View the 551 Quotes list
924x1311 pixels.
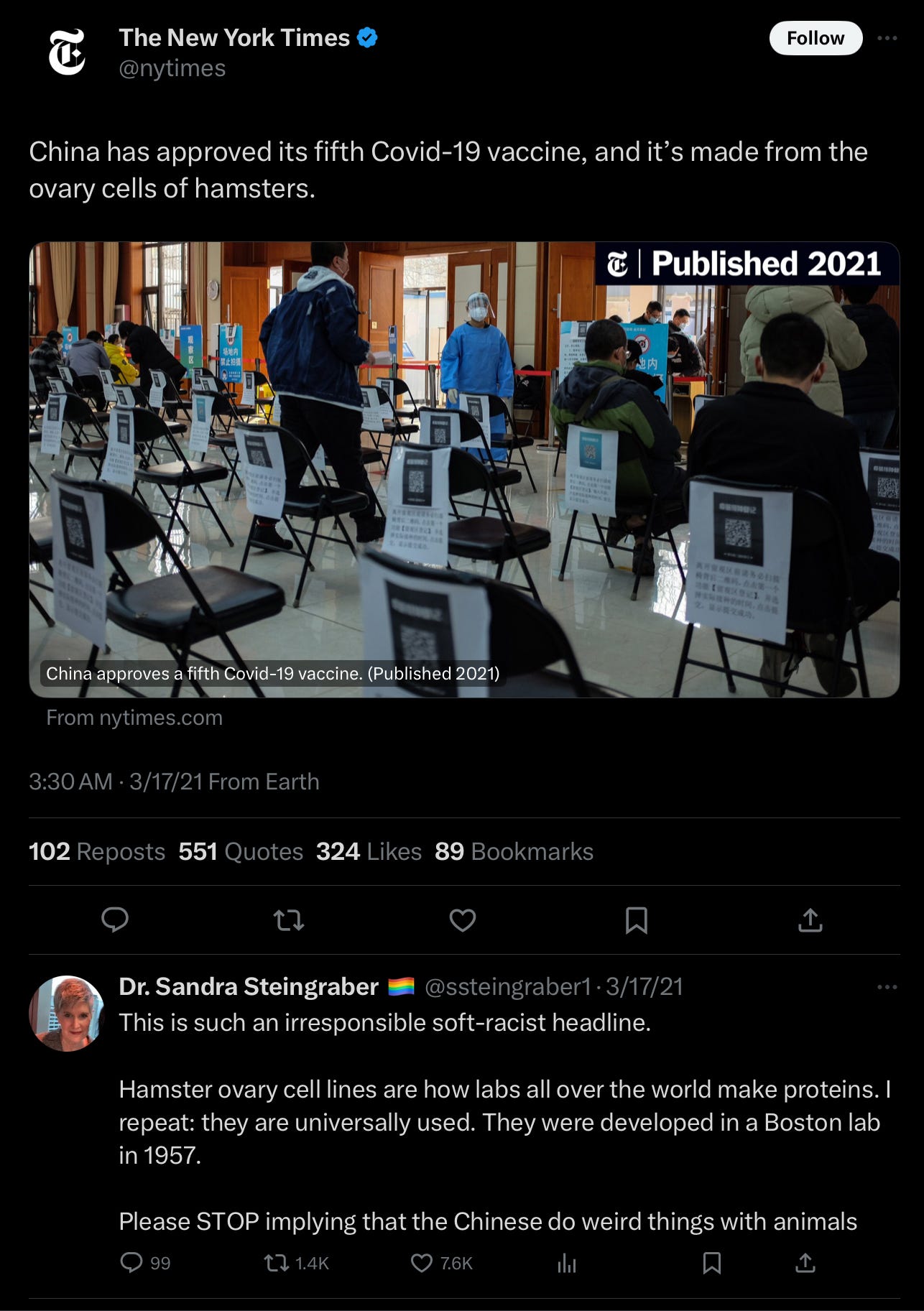click(x=241, y=851)
